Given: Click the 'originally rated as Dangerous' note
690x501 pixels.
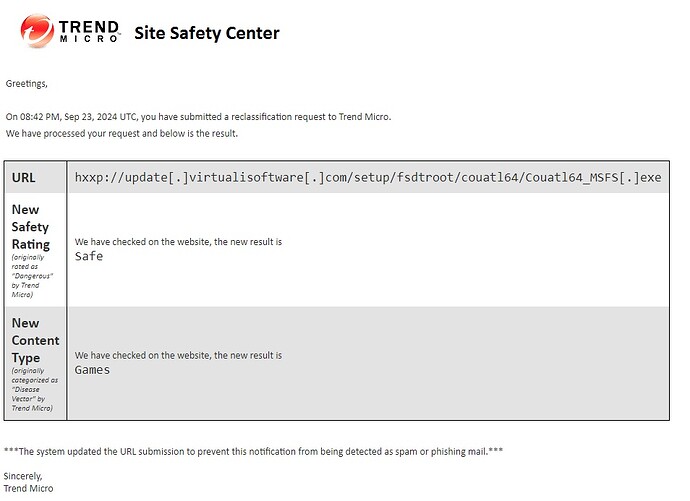Looking at the screenshot, I should (x=32, y=276).
